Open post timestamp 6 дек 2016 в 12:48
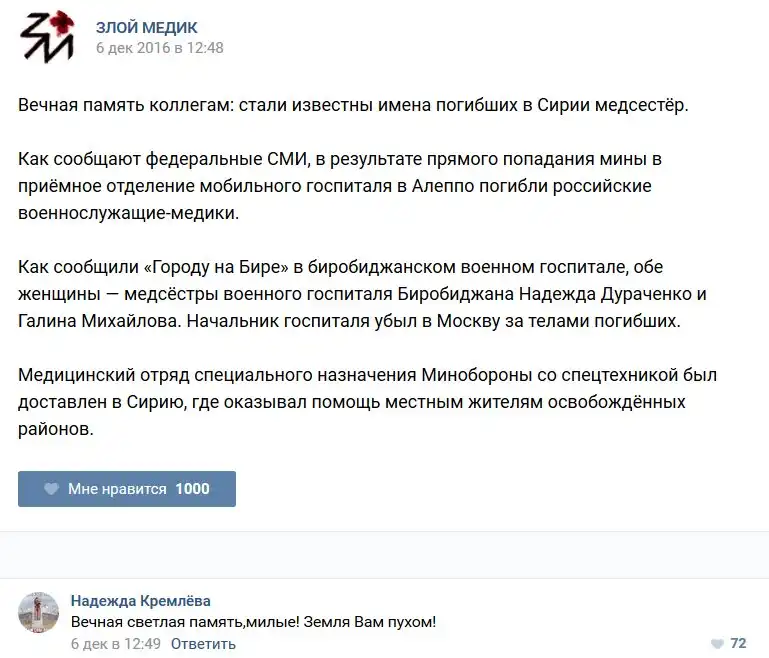Screen dimensions: 769x658 pos(159,47)
